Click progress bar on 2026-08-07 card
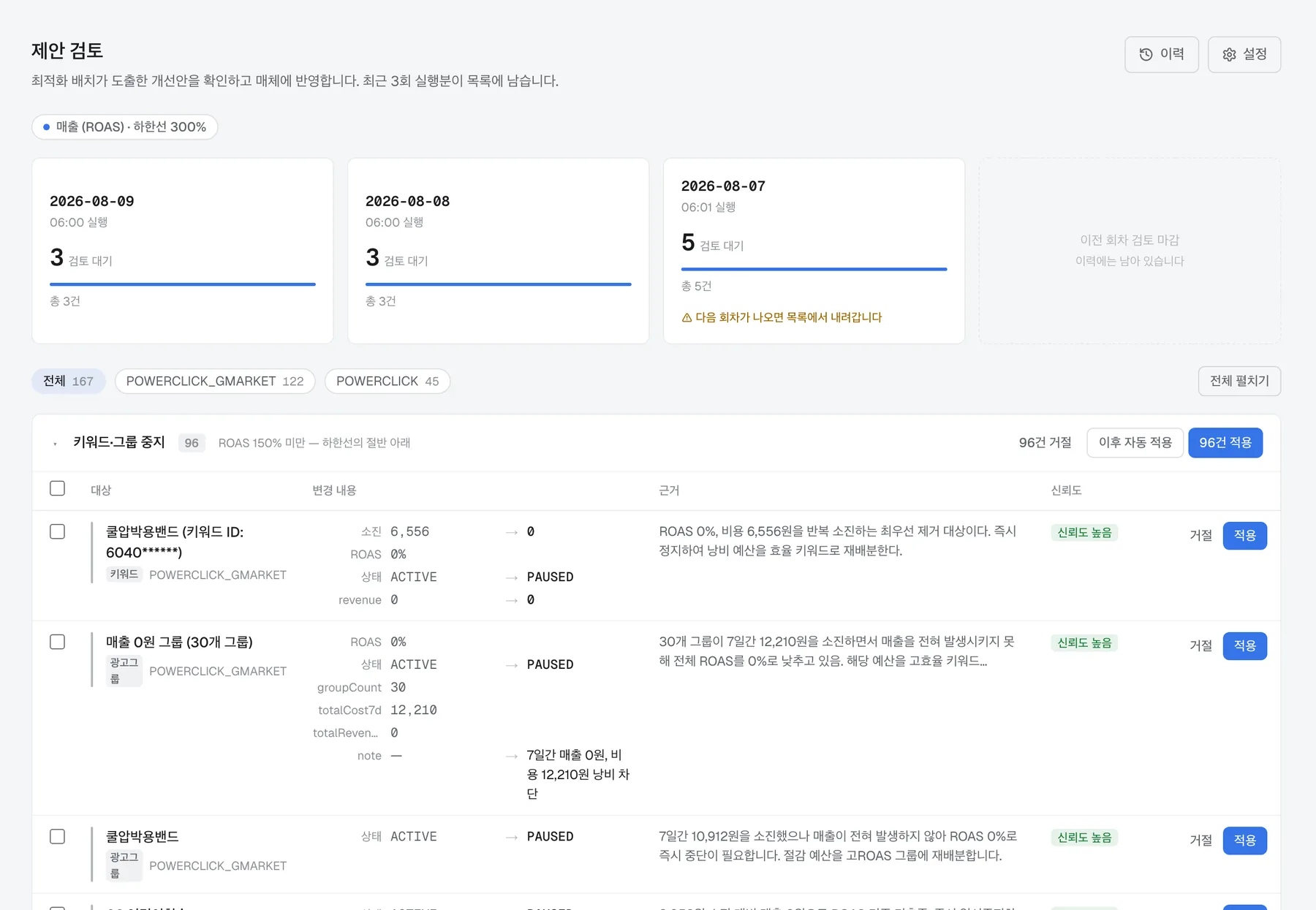The width and height of the screenshot is (1316, 910). coord(814,269)
